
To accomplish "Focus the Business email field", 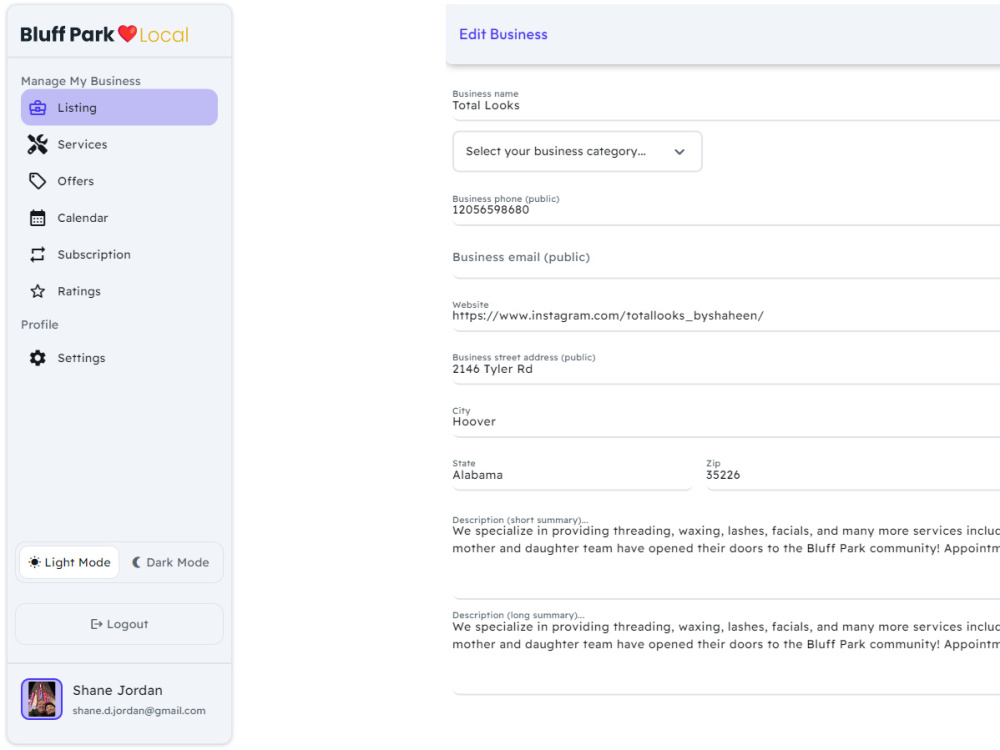I will pos(726,262).
